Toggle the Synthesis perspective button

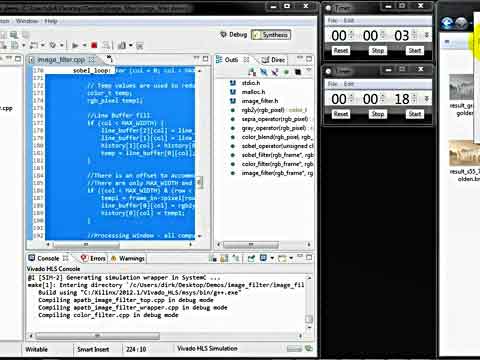pyautogui.click(x=271, y=35)
